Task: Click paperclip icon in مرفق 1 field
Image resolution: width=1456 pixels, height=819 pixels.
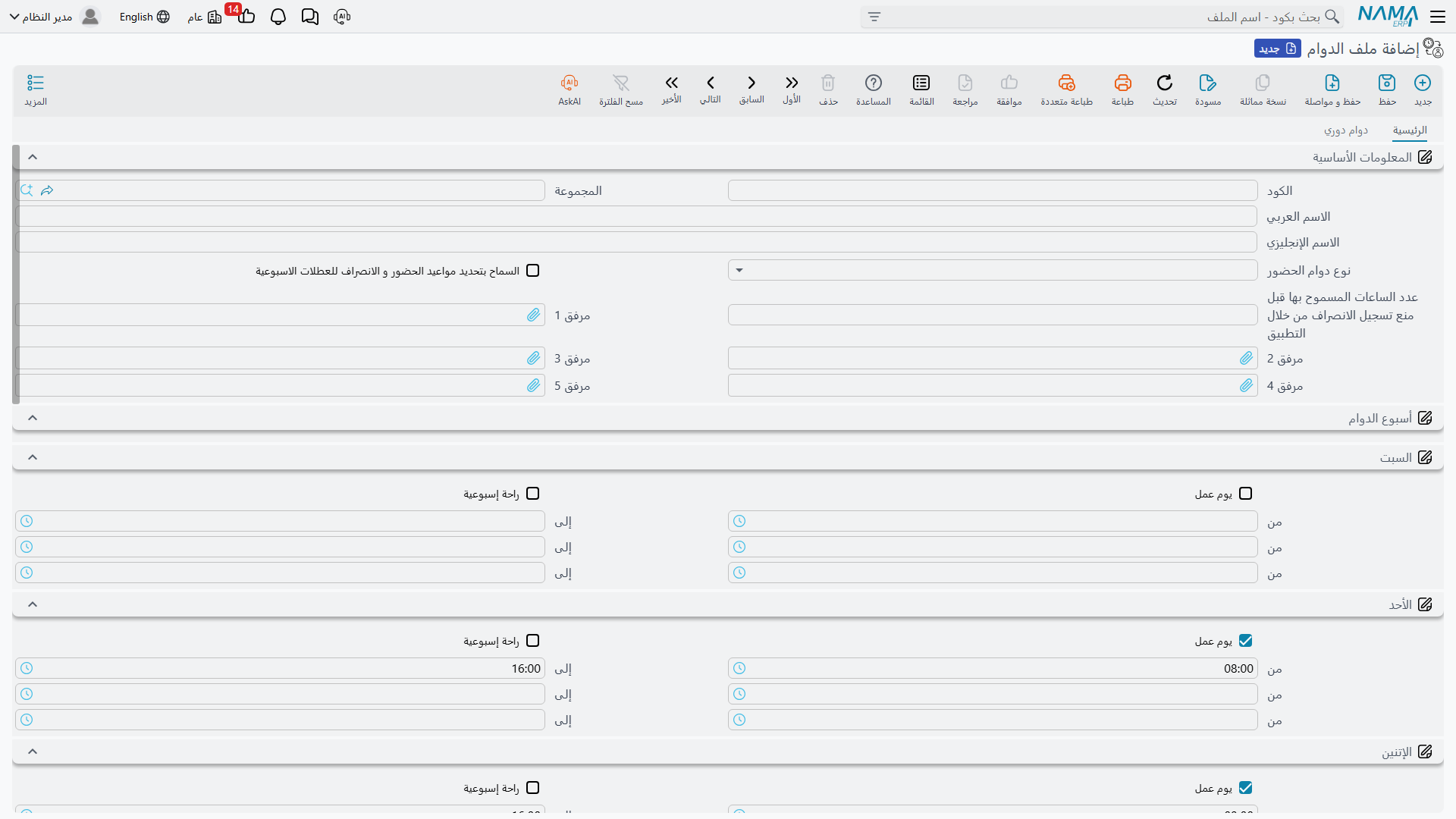Action: [534, 315]
